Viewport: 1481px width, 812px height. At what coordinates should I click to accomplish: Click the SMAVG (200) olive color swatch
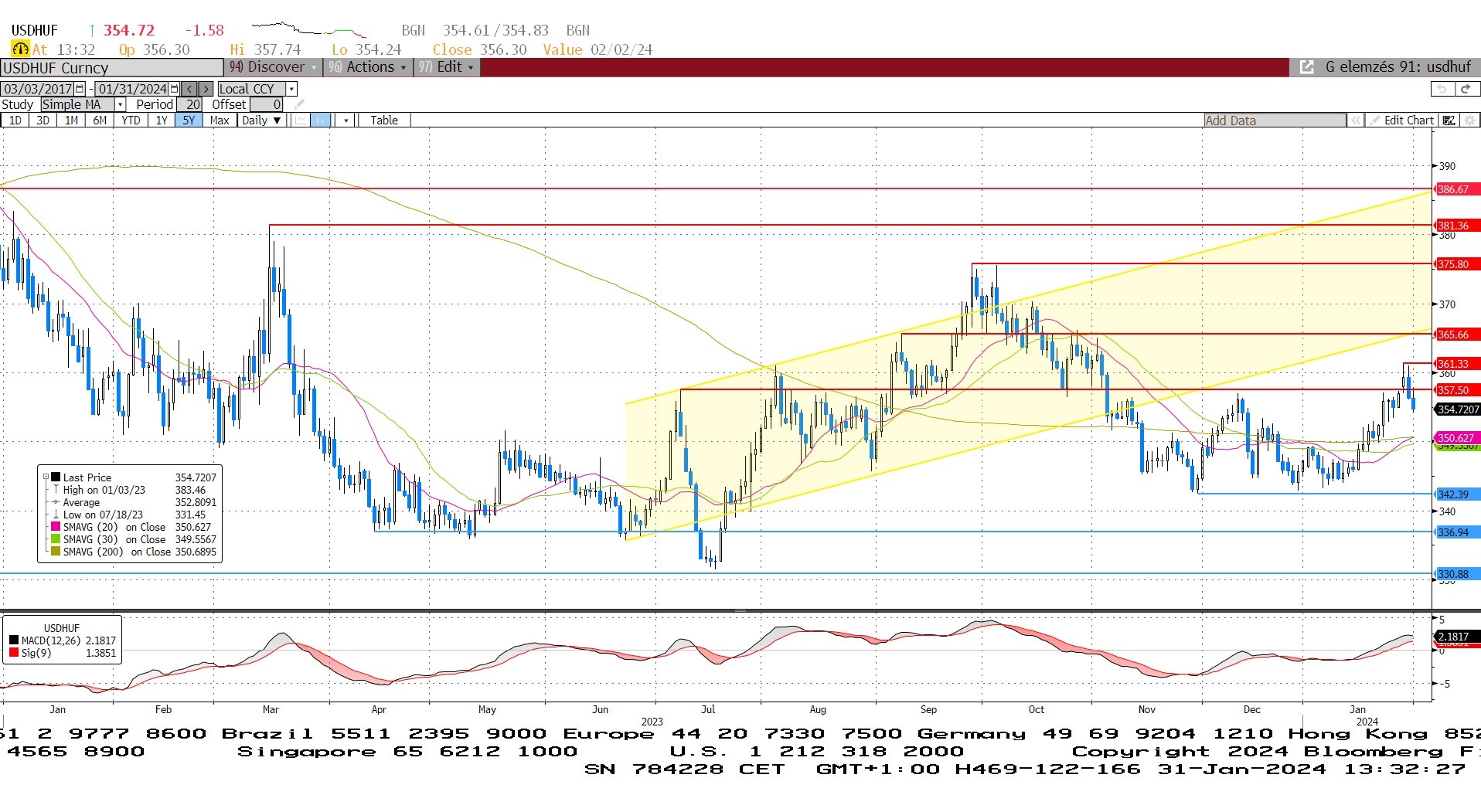click(x=56, y=552)
